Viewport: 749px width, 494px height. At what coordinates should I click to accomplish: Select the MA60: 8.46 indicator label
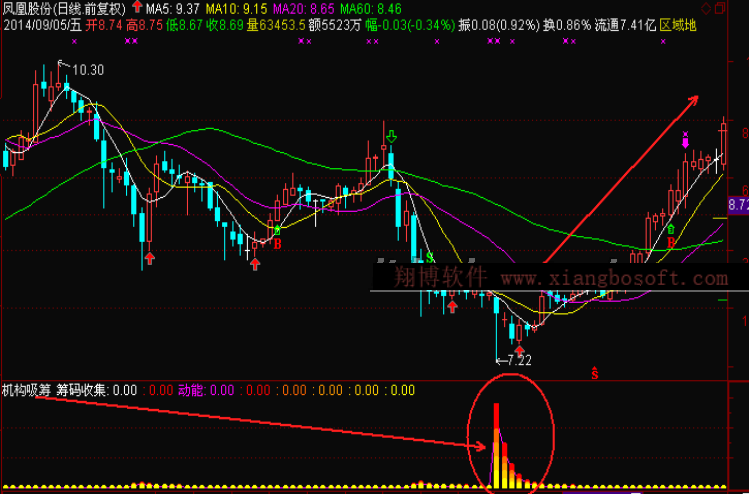tap(371, 9)
